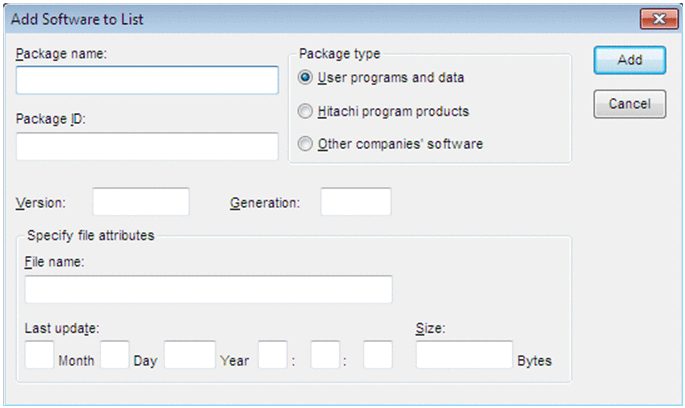Select the minutes box between the colons
Viewport: 685px width, 408px height.
[326, 354]
